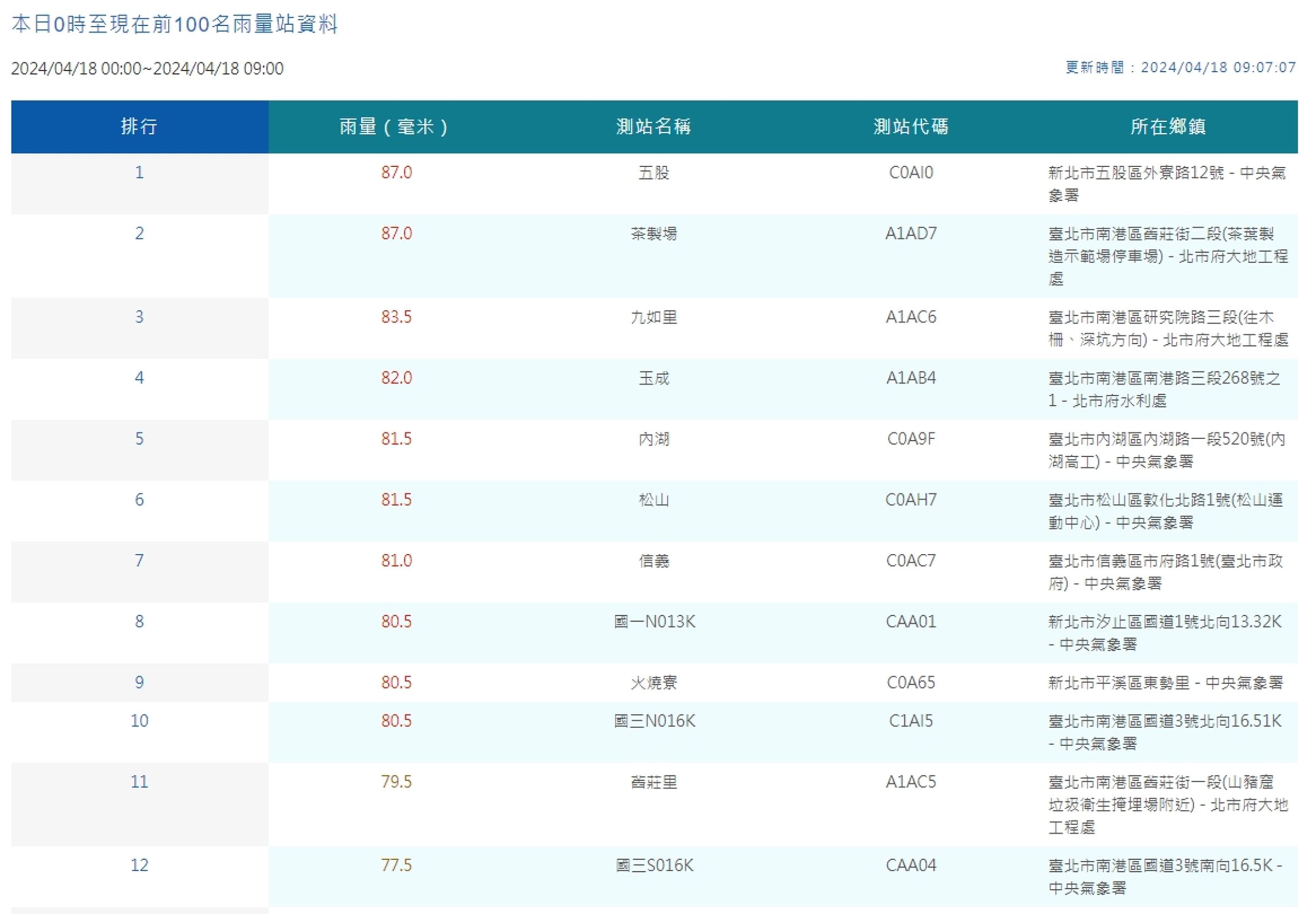Click the 雨量（毫米）column header
Screen dimensions: 1316x914
(x=396, y=127)
